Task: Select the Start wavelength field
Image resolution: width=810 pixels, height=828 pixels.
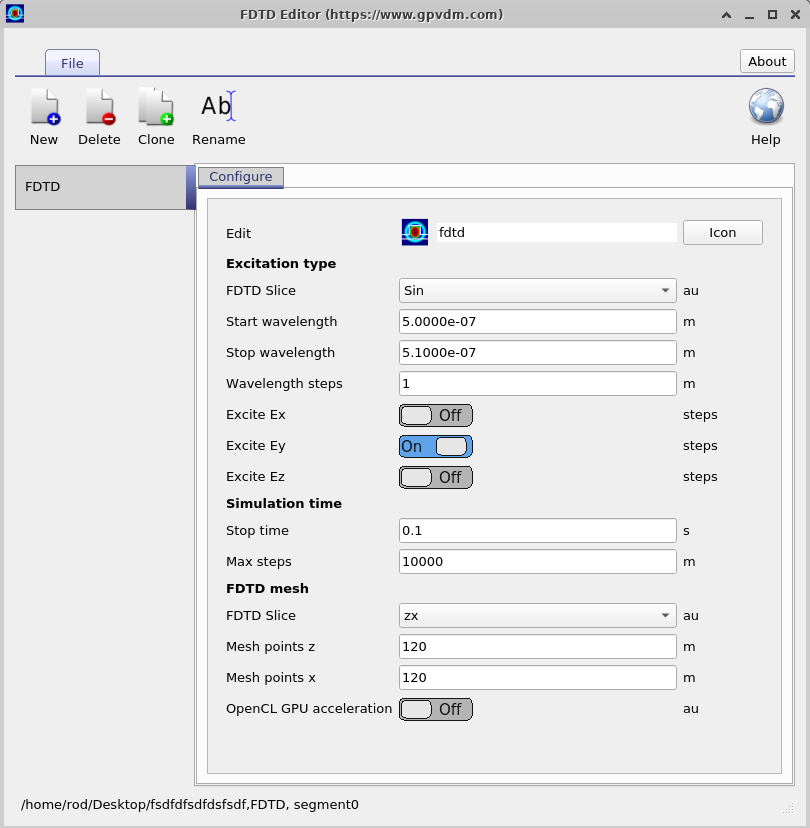Action: pos(536,321)
